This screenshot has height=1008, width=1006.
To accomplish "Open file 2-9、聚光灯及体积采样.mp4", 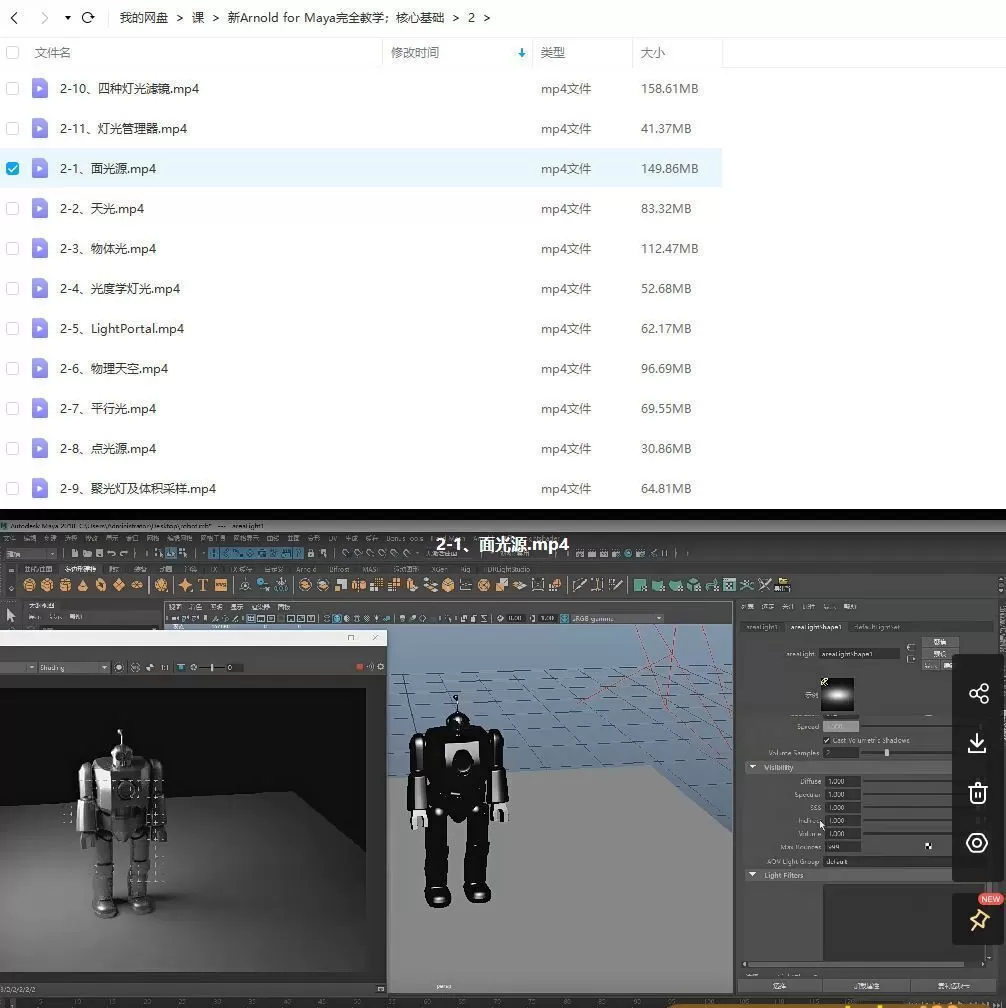I will (x=137, y=489).
